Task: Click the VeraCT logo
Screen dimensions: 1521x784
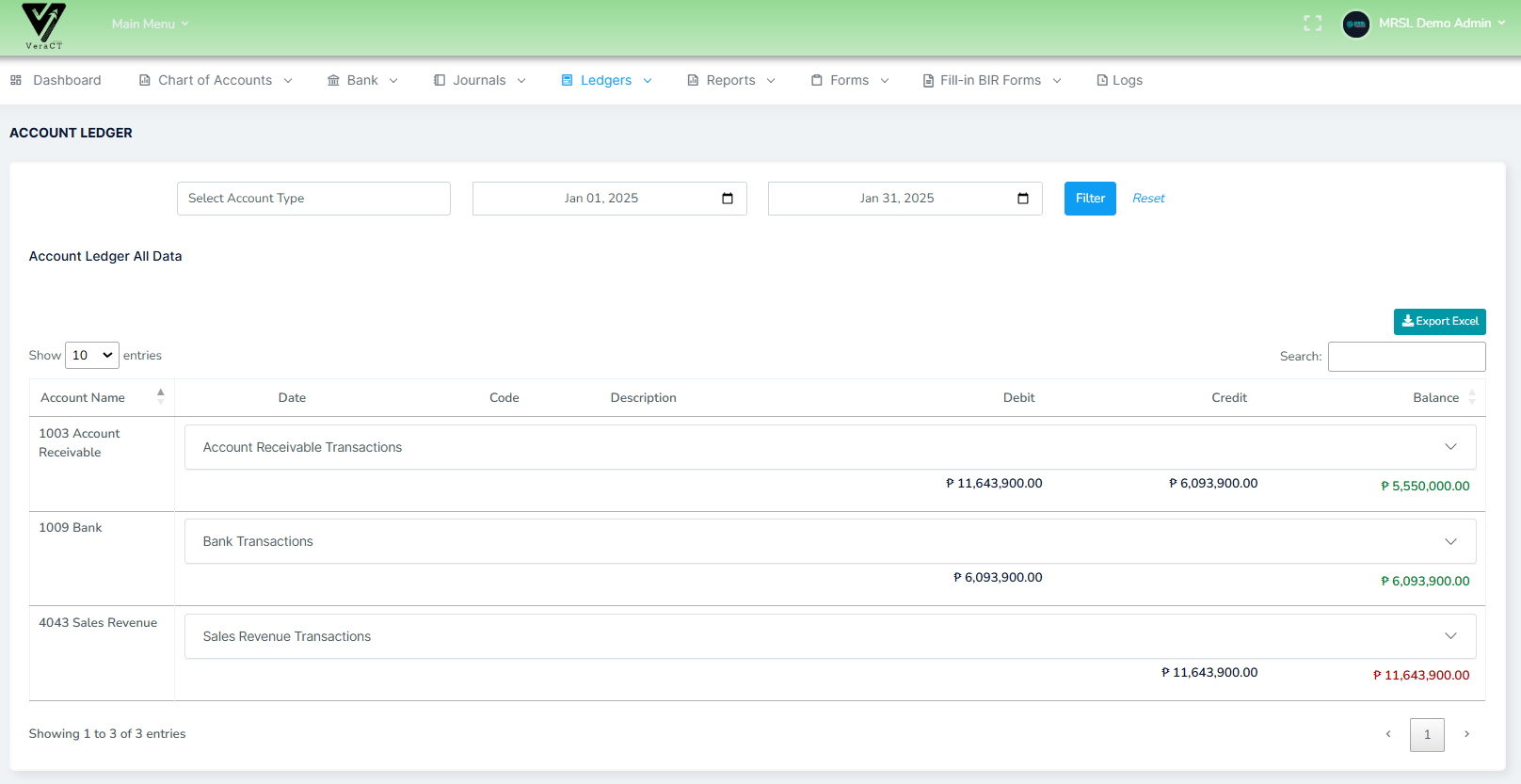Action: pyautogui.click(x=44, y=26)
